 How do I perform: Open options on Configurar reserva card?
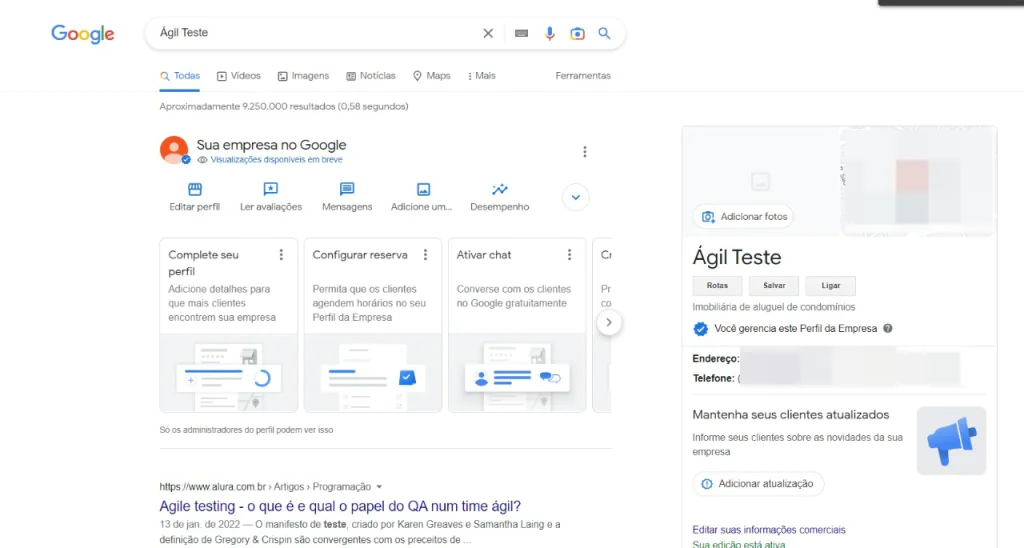425,255
